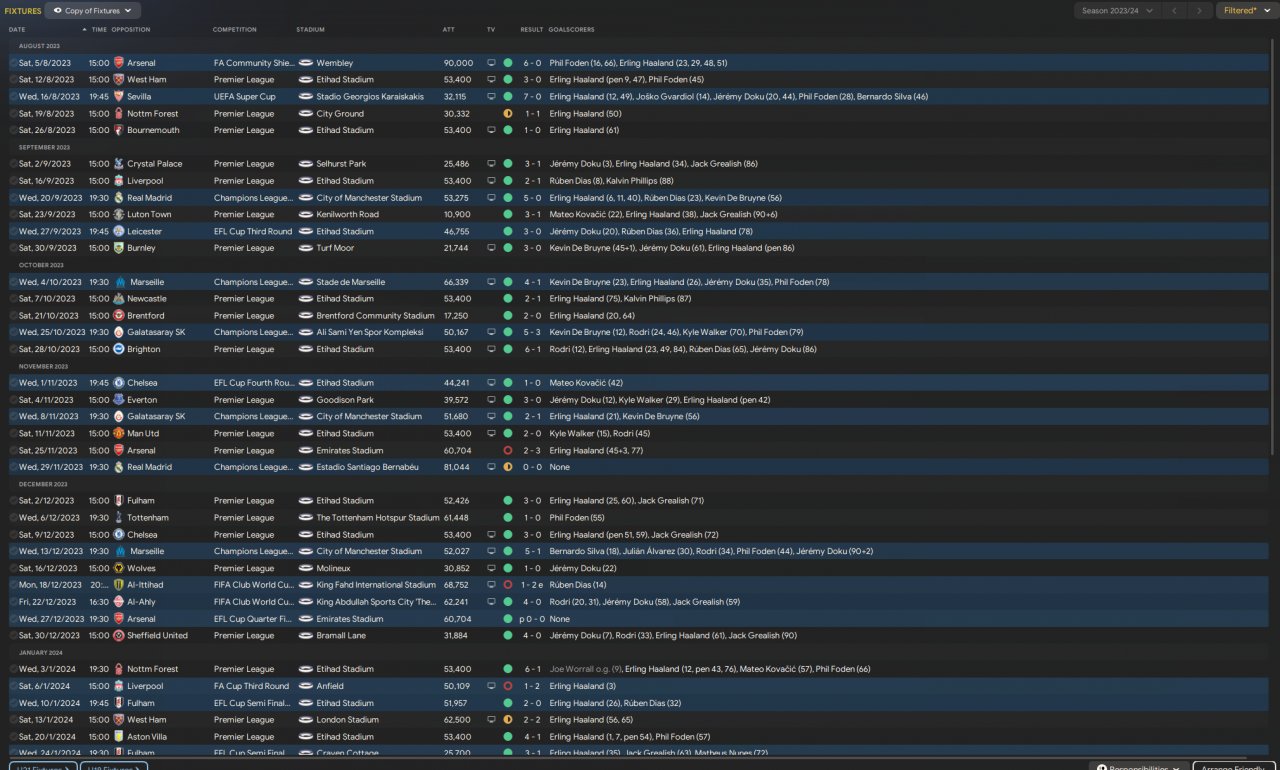Viewport: 1280px width, 770px height.
Task: Click the 5 - 3 result against Galatasaray SK
Action: (532, 332)
